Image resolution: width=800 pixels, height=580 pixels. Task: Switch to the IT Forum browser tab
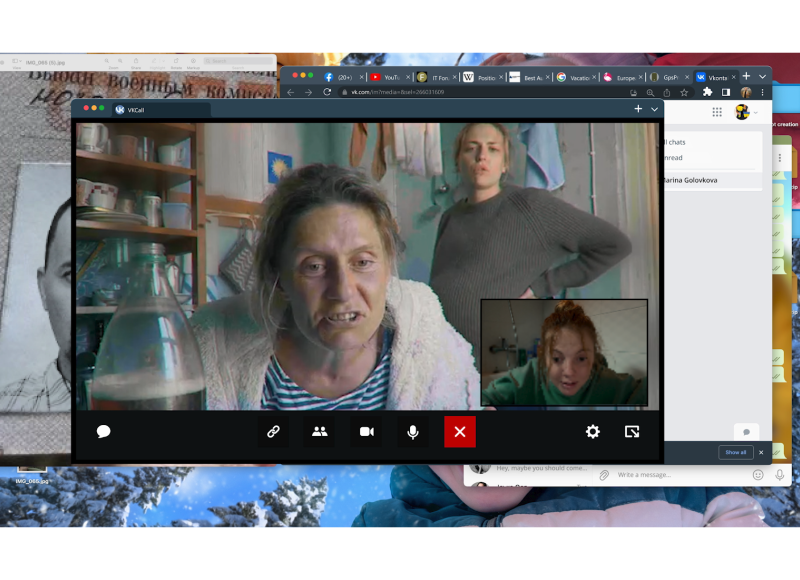tap(436, 78)
